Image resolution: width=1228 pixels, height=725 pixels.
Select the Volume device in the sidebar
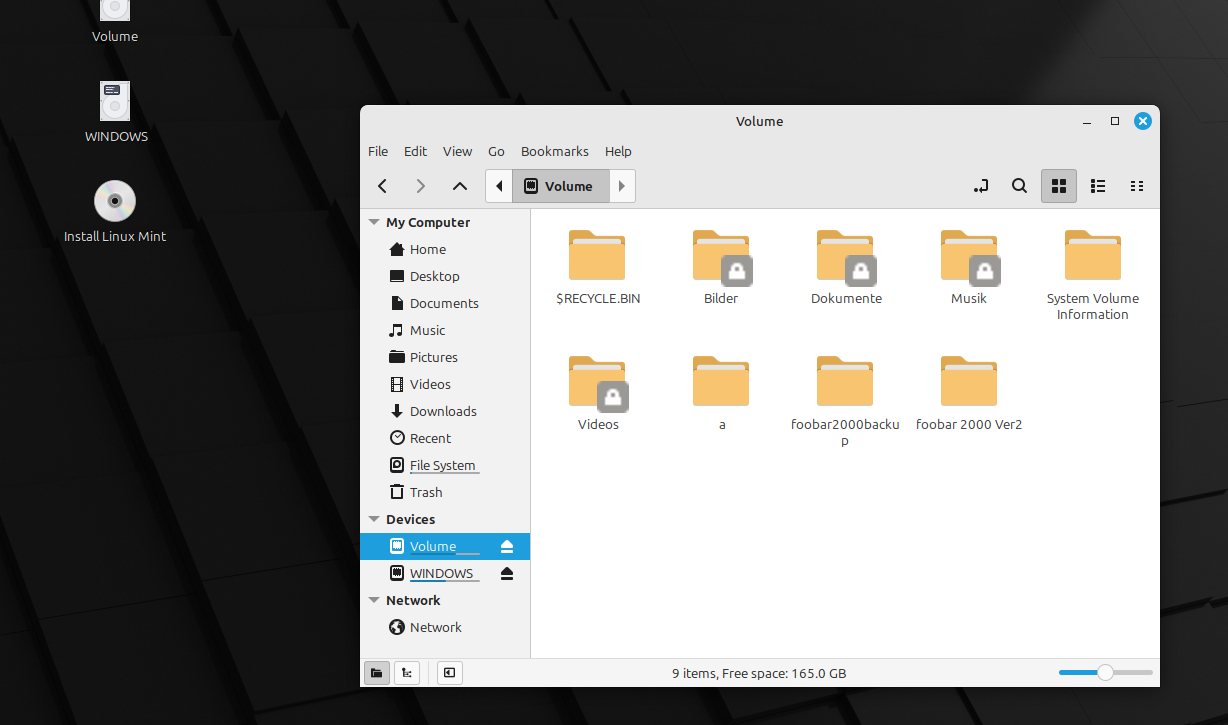pyautogui.click(x=445, y=546)
